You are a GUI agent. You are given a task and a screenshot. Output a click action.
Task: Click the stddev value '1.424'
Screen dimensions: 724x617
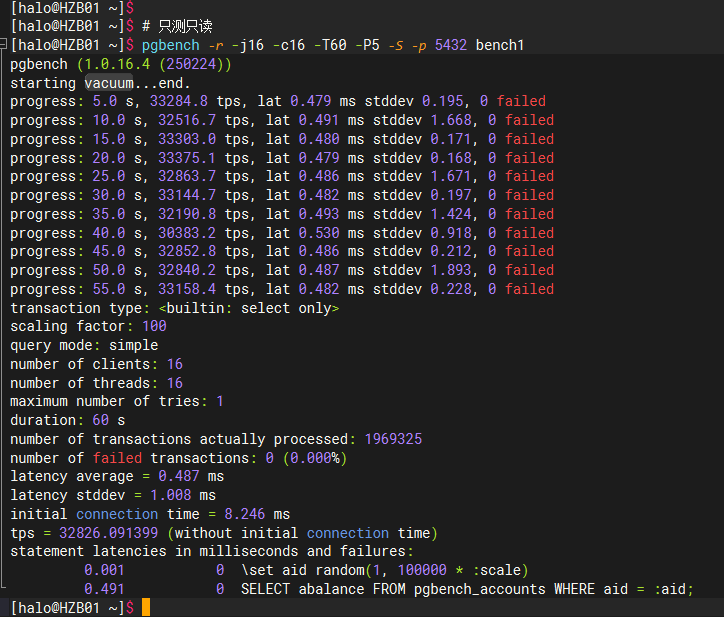pyautogui.click(x=451, y=214)
